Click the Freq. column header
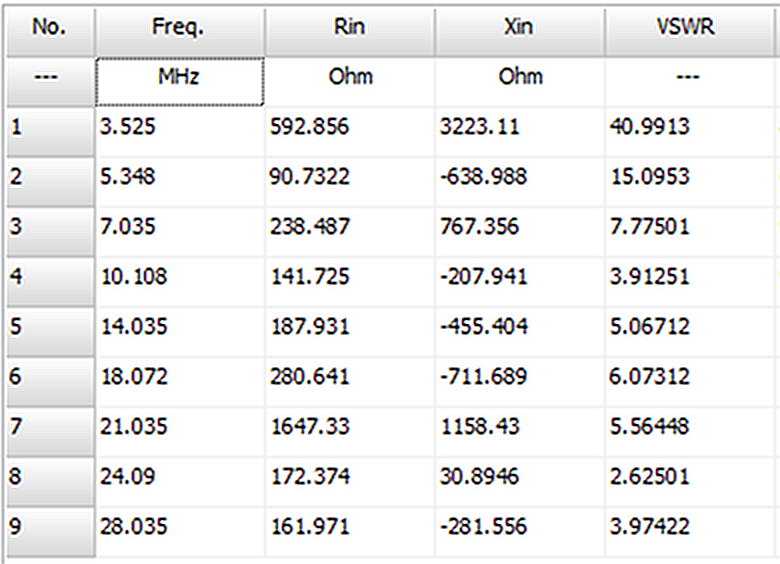This screenshot has width=780, height=564. click(180, 31)
